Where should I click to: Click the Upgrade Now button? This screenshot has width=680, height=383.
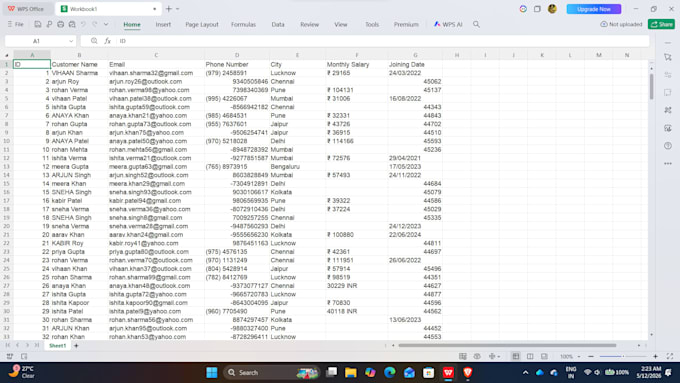click(594, 9)
